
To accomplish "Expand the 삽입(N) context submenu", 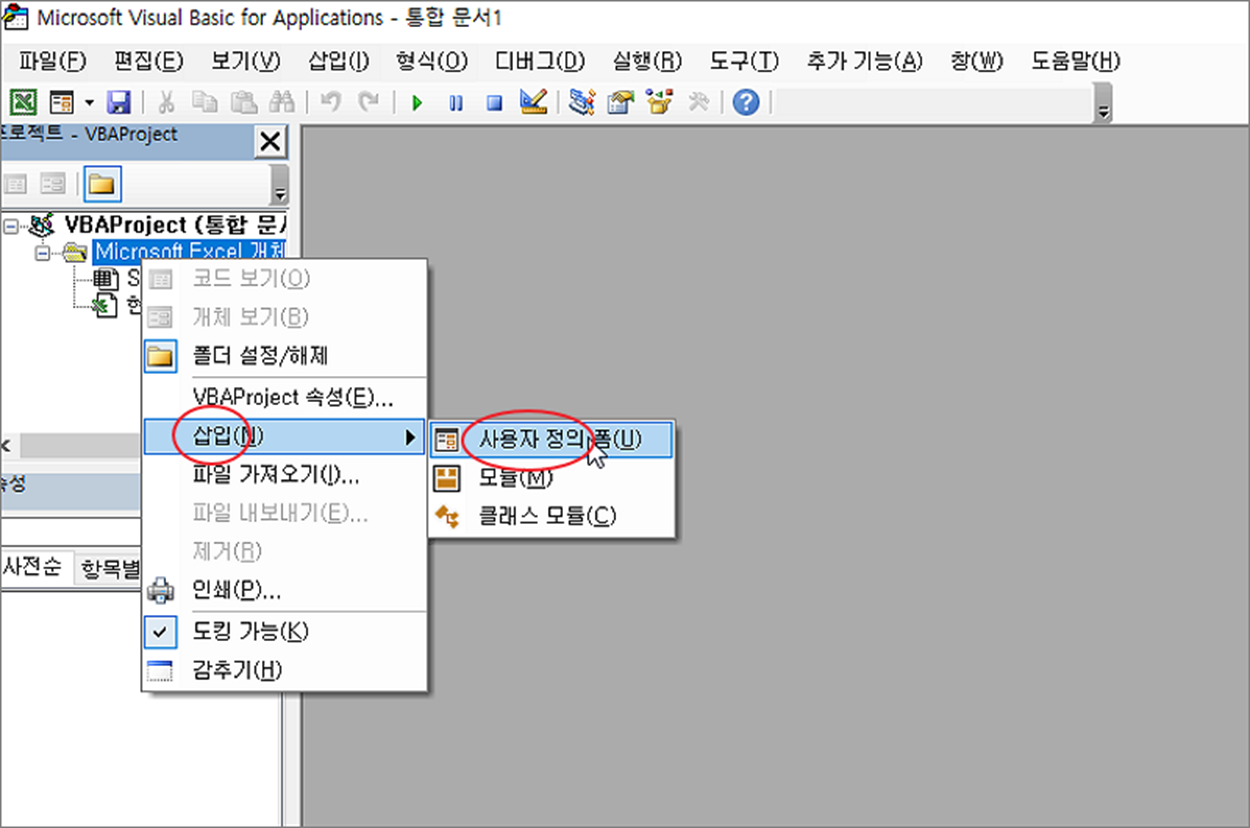I will point(285,436).
